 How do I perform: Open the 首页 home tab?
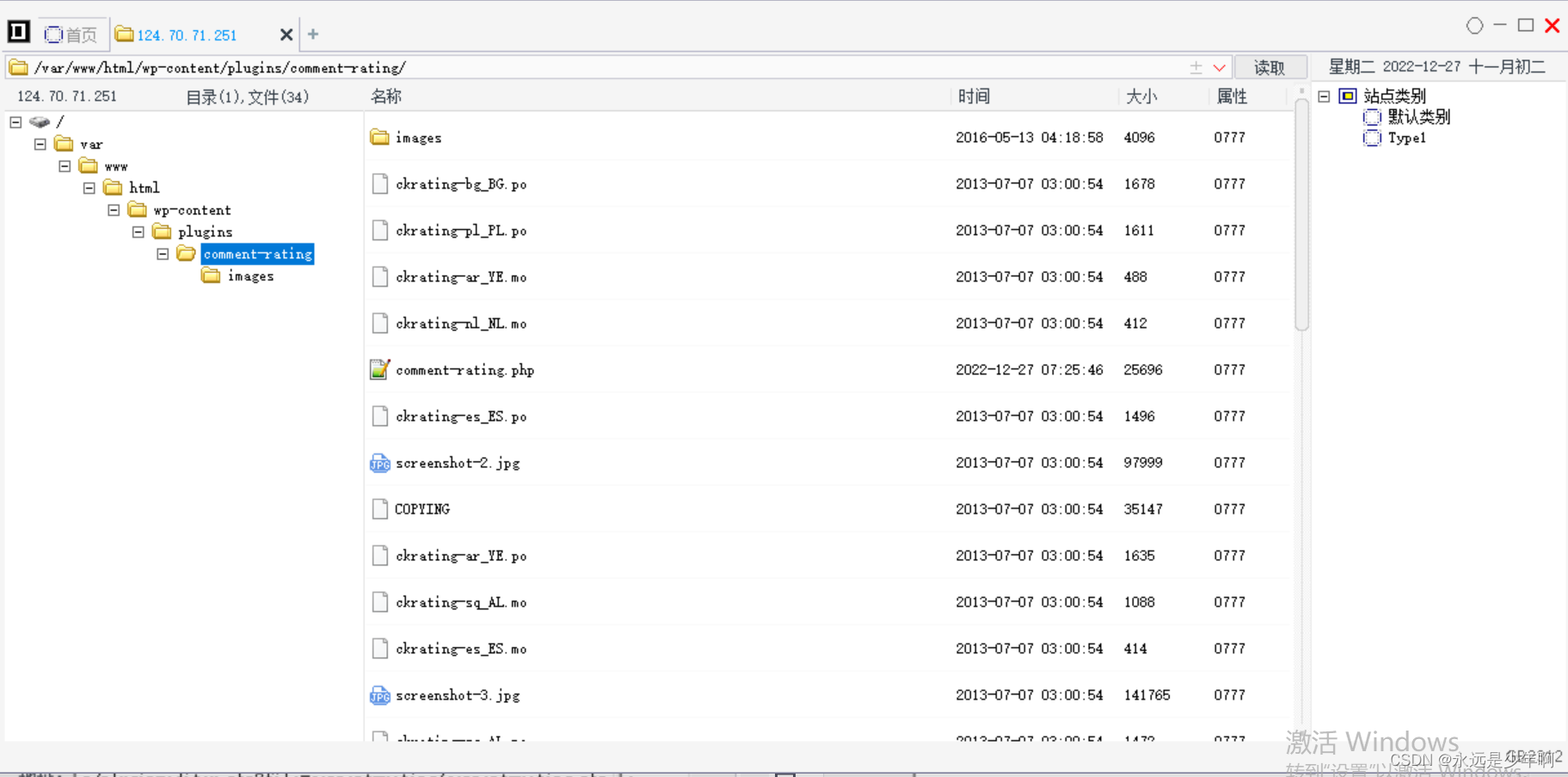(x=71, y=34)
